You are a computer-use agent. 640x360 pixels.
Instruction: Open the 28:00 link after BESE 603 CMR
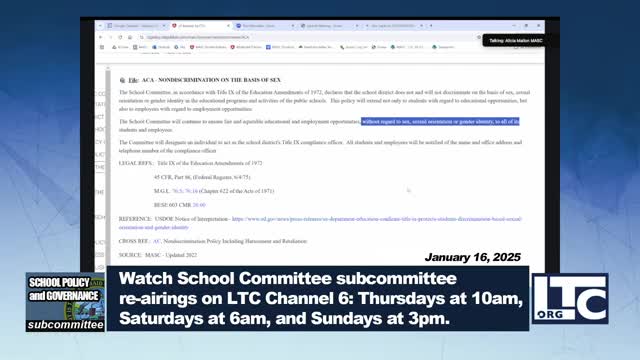tap(199, 205)
